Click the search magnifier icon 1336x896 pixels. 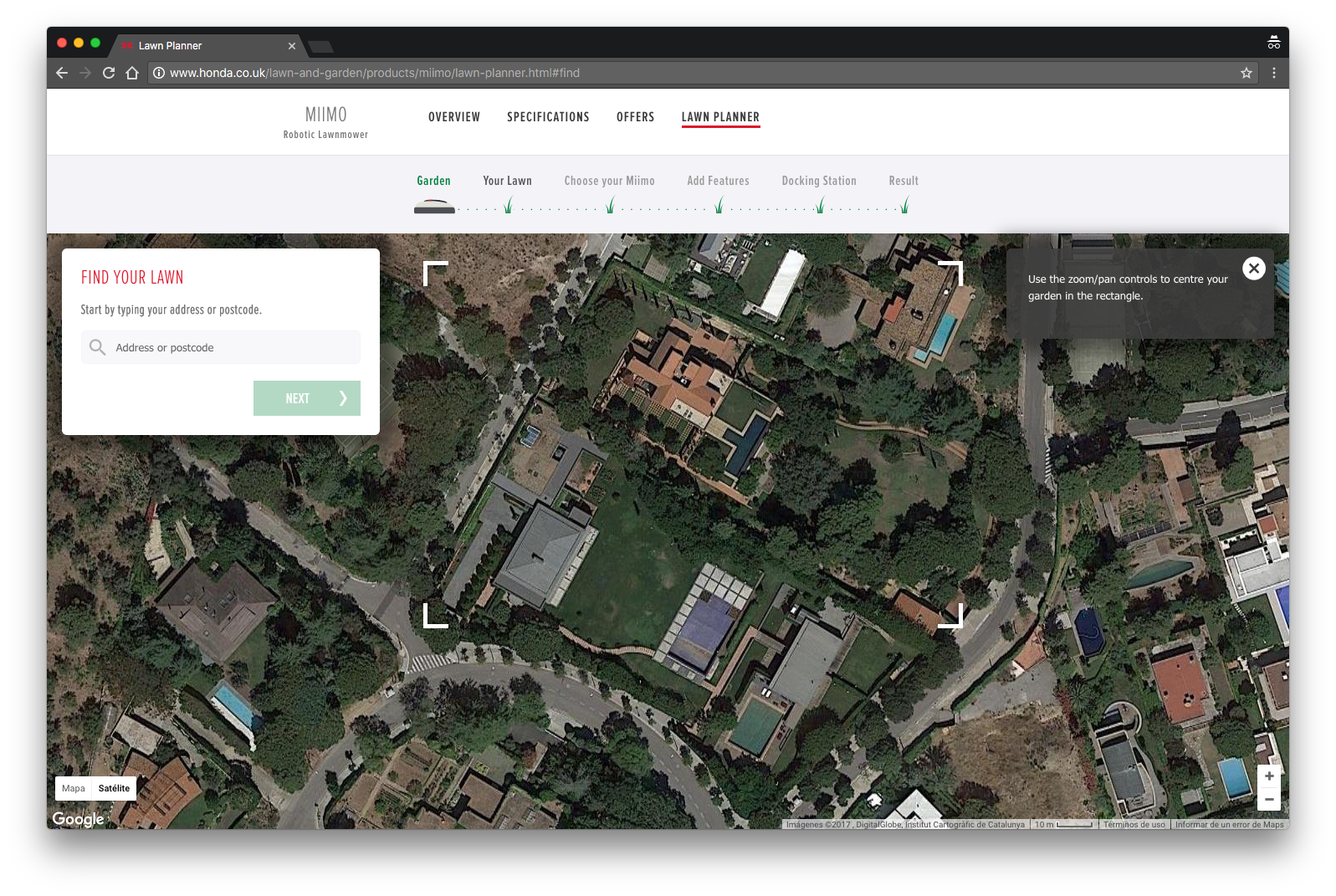coord(97,347)
